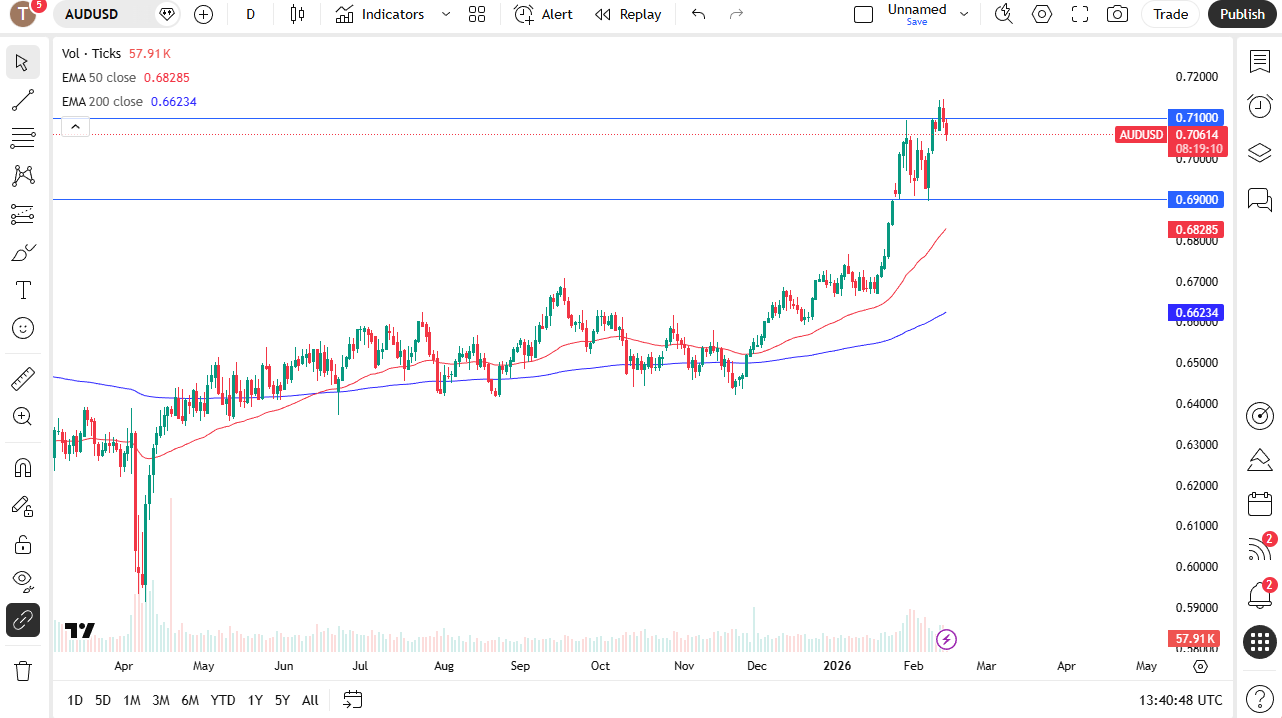The height and width of the screenshot is (718, 1282).
Task: Hide all drawings with the eye icon
Action: [23, 582]
